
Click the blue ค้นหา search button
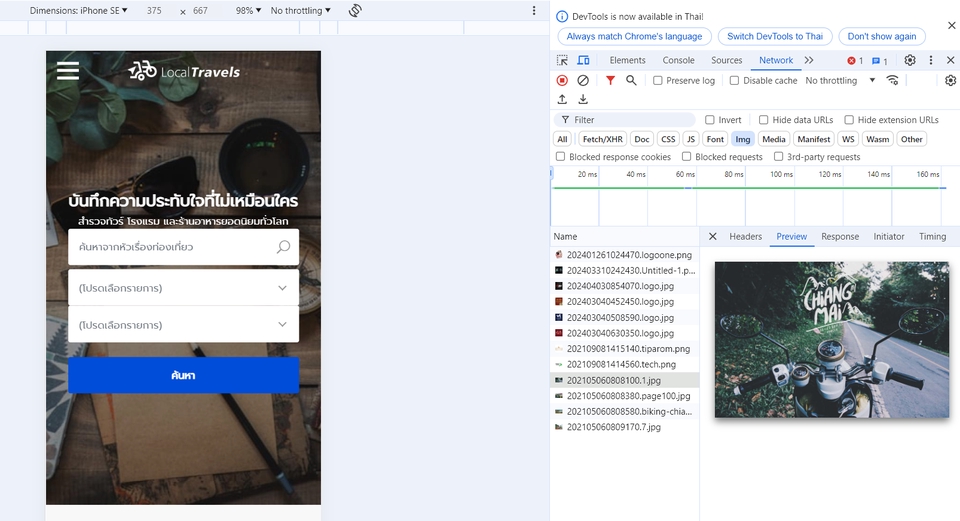pyautogui.click(x=184, y=375)
